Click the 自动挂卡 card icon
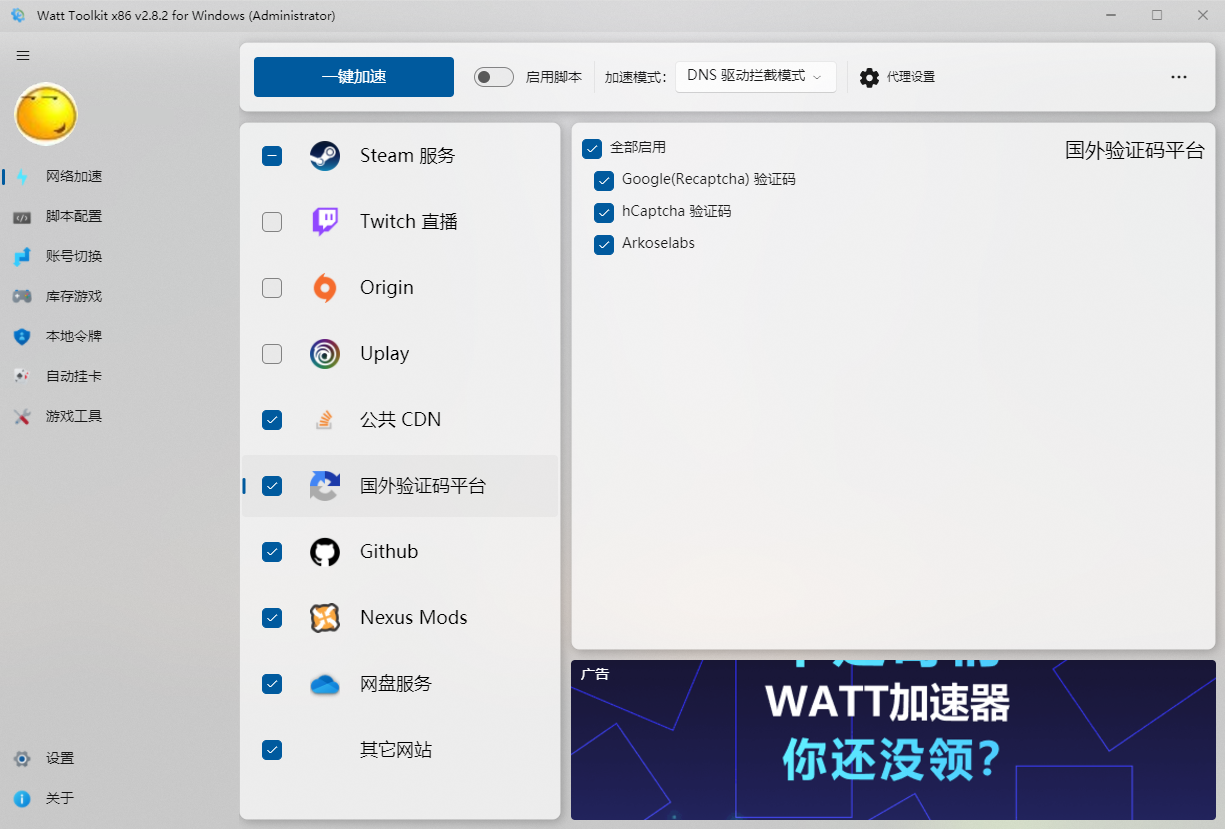Image resolution: width=1225 pixels, height=829 pixels. click(22, 376)
